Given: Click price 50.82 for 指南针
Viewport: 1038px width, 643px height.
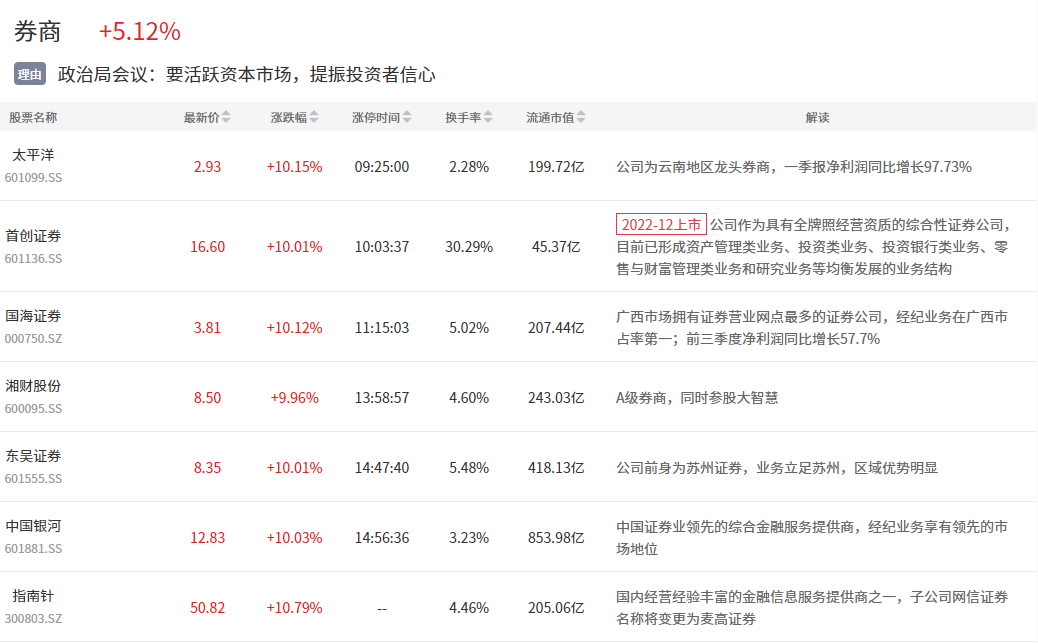Looking at the screenshot, I should pos(207,608).
